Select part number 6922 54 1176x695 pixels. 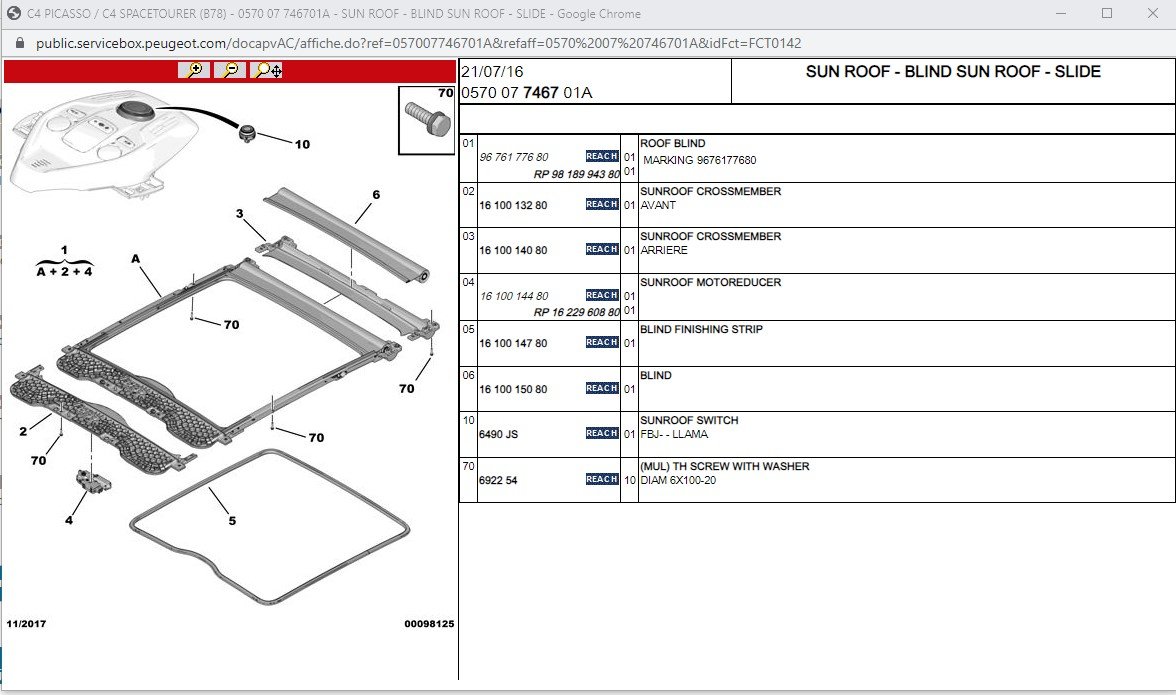point(498,480)
